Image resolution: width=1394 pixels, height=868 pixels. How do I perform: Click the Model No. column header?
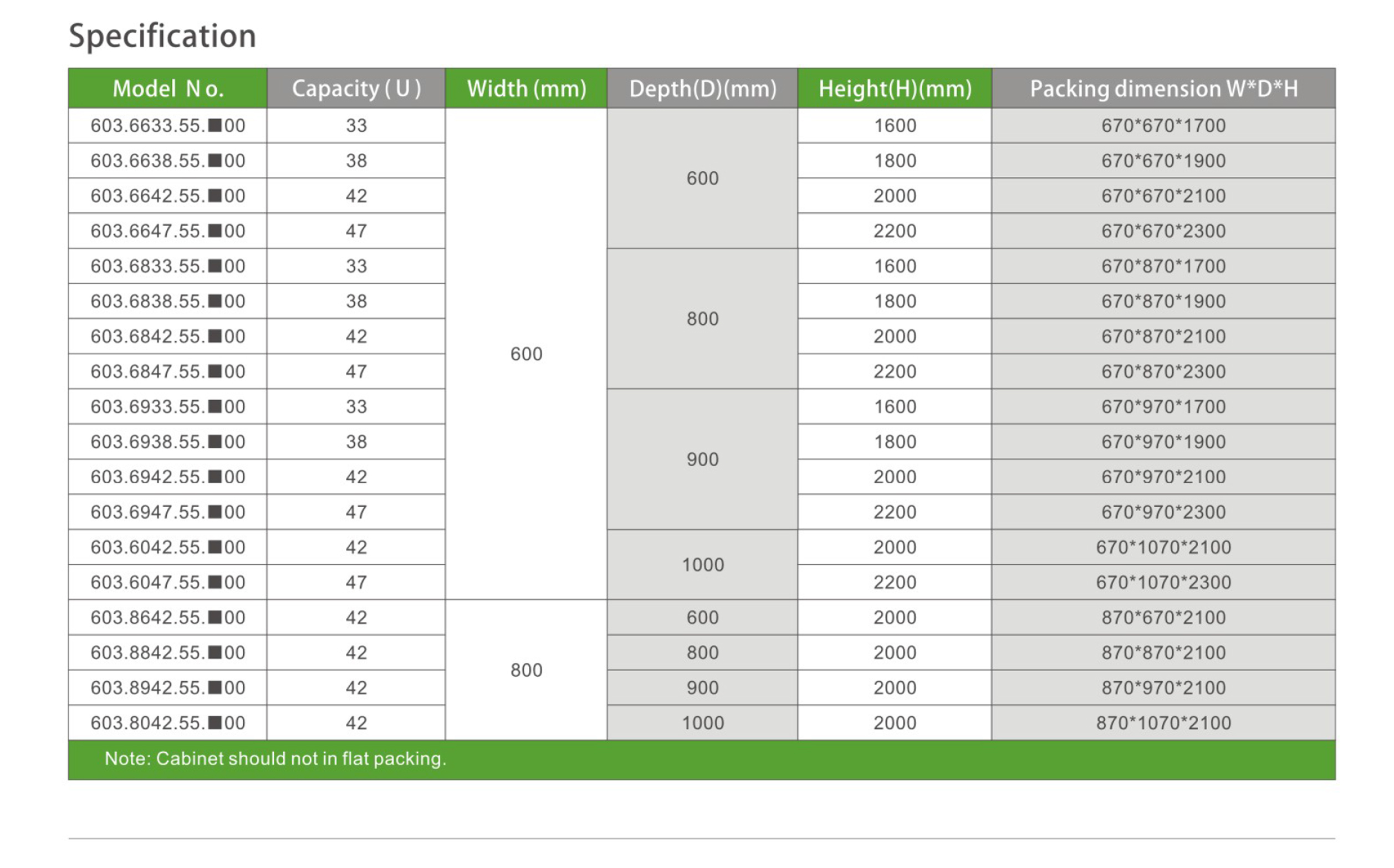click(x=167, y=89)
